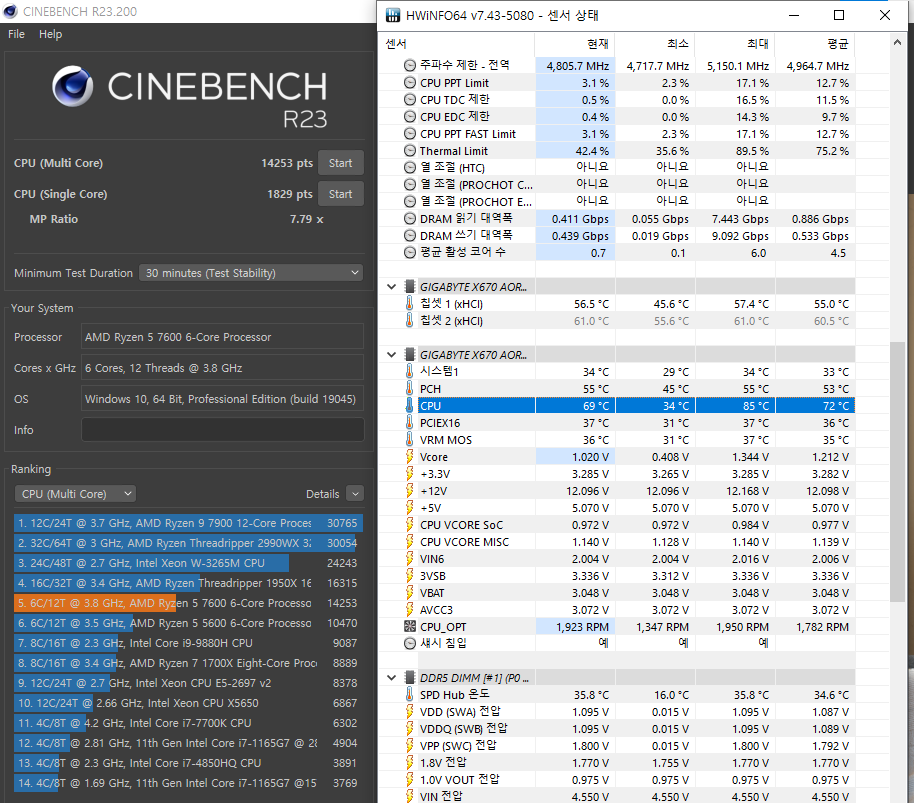Click the clock icon beside DRAM 읽기 대역폭
The height and width of the screenshot is (803, 914).
pos(410,219)
